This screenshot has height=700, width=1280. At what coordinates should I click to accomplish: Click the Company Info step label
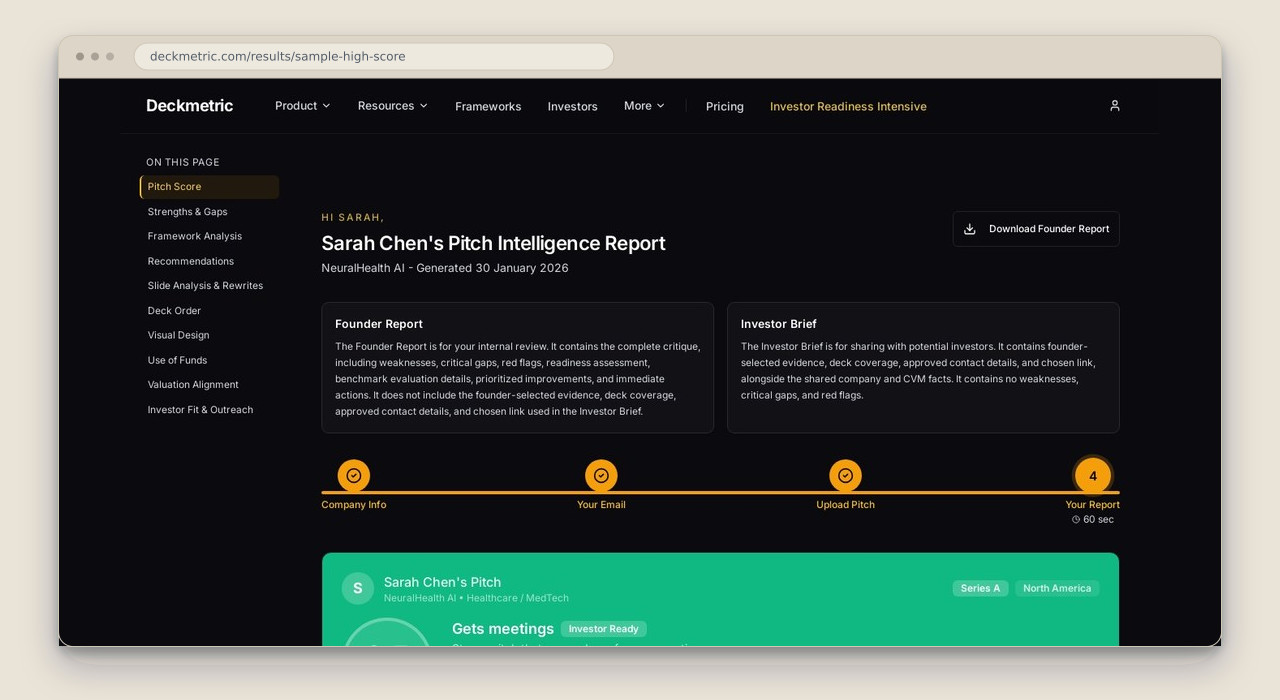click(x=354, y=505)
